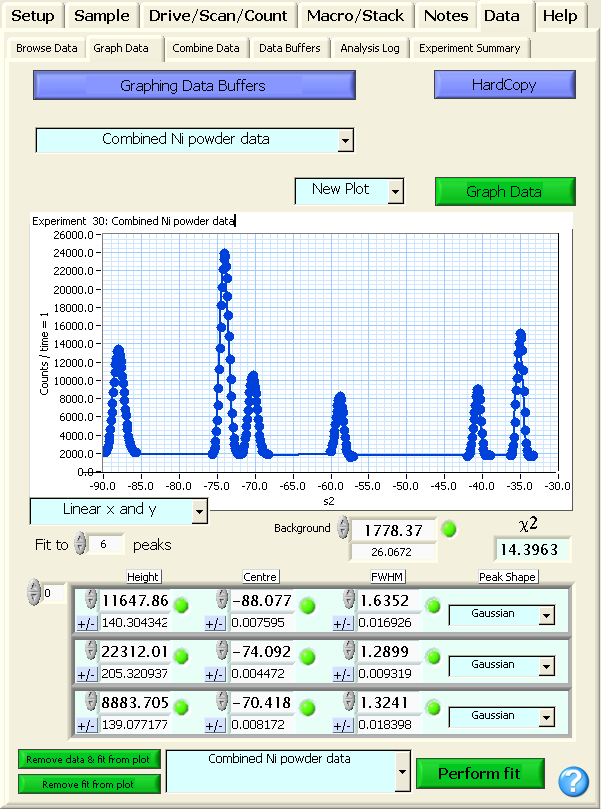Viewport: 601px width, 809px height.
Task: Toggle the green LED next to Background value
Action: coord(449,529)
